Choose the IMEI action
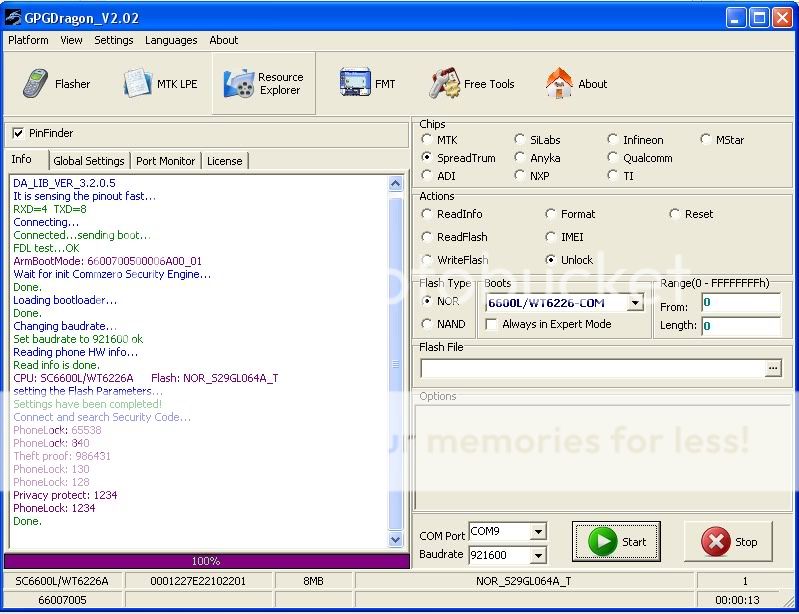The width and height of the screenshot is (799, 614). point(550,237)
